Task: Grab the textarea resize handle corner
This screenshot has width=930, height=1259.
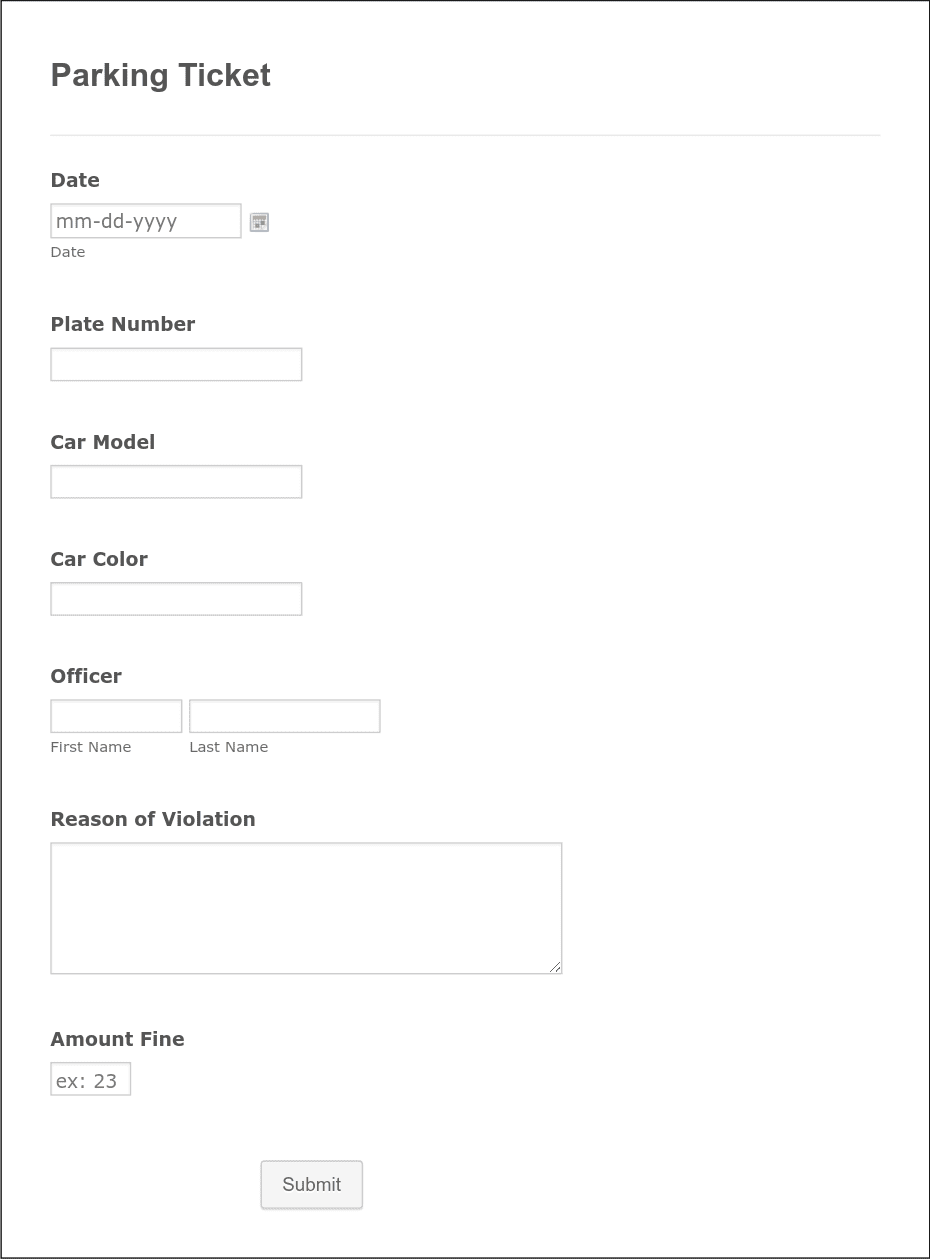Action: (x=555, y=966)
